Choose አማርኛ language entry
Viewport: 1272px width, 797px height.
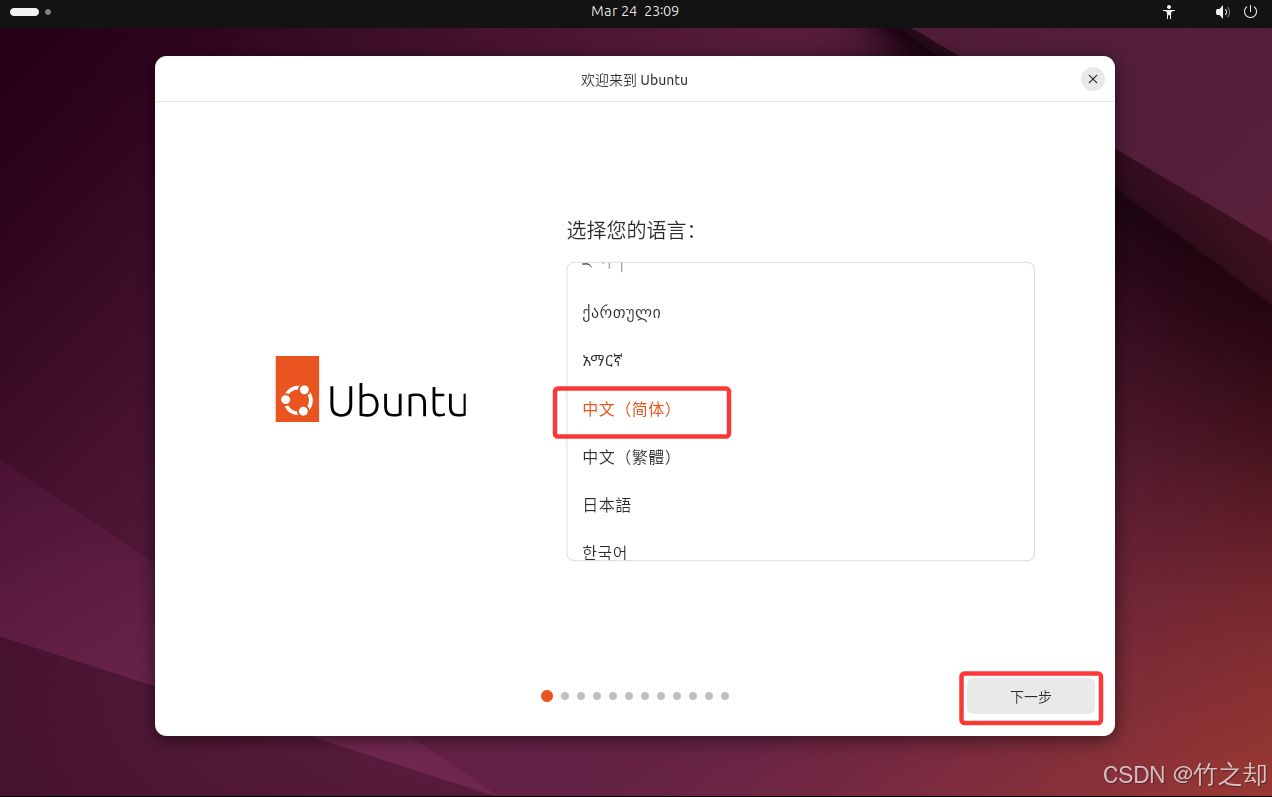point(800,361)
